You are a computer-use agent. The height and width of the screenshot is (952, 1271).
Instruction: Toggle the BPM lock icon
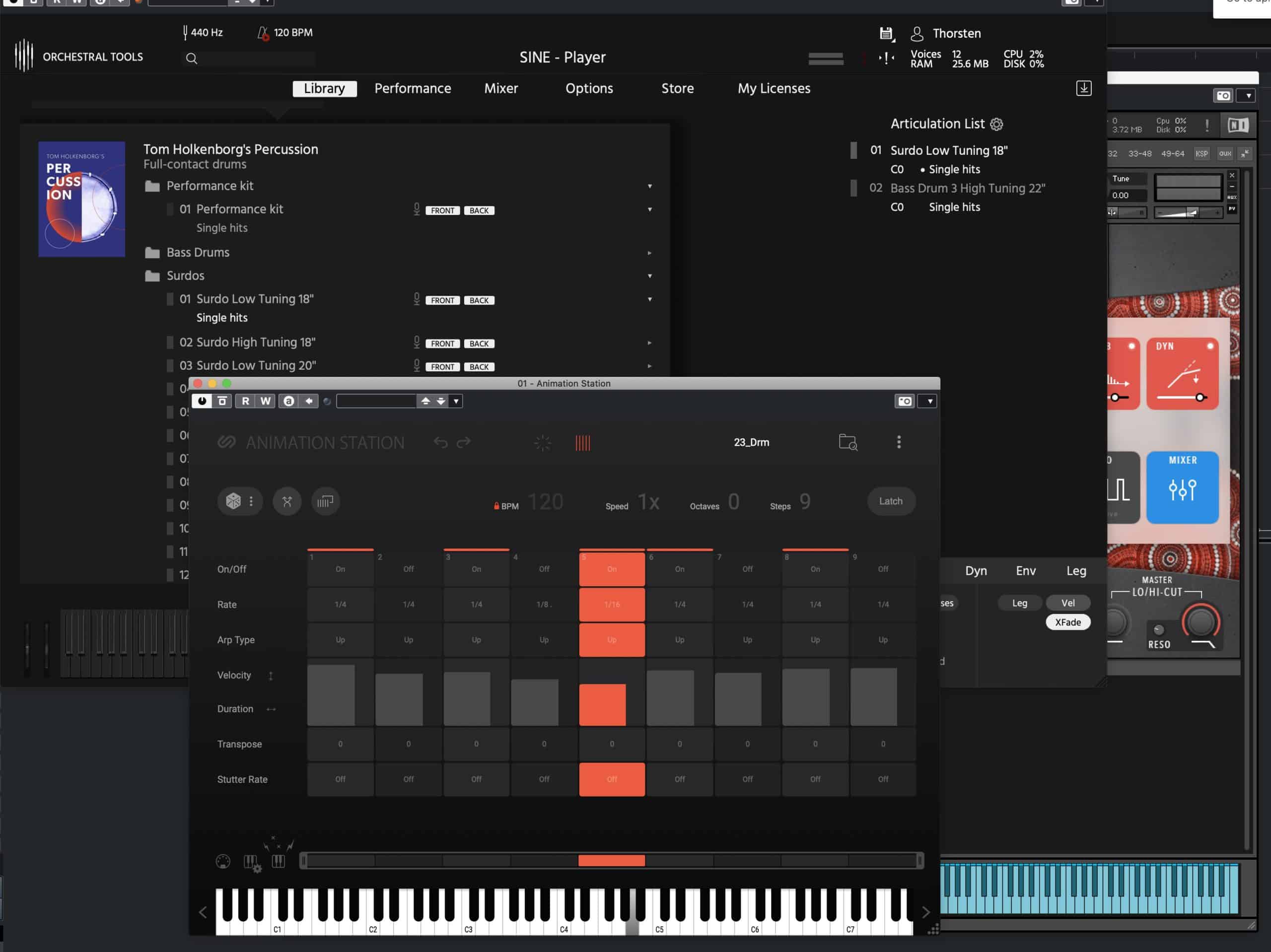pyautogui.click(x=496, y=506)
